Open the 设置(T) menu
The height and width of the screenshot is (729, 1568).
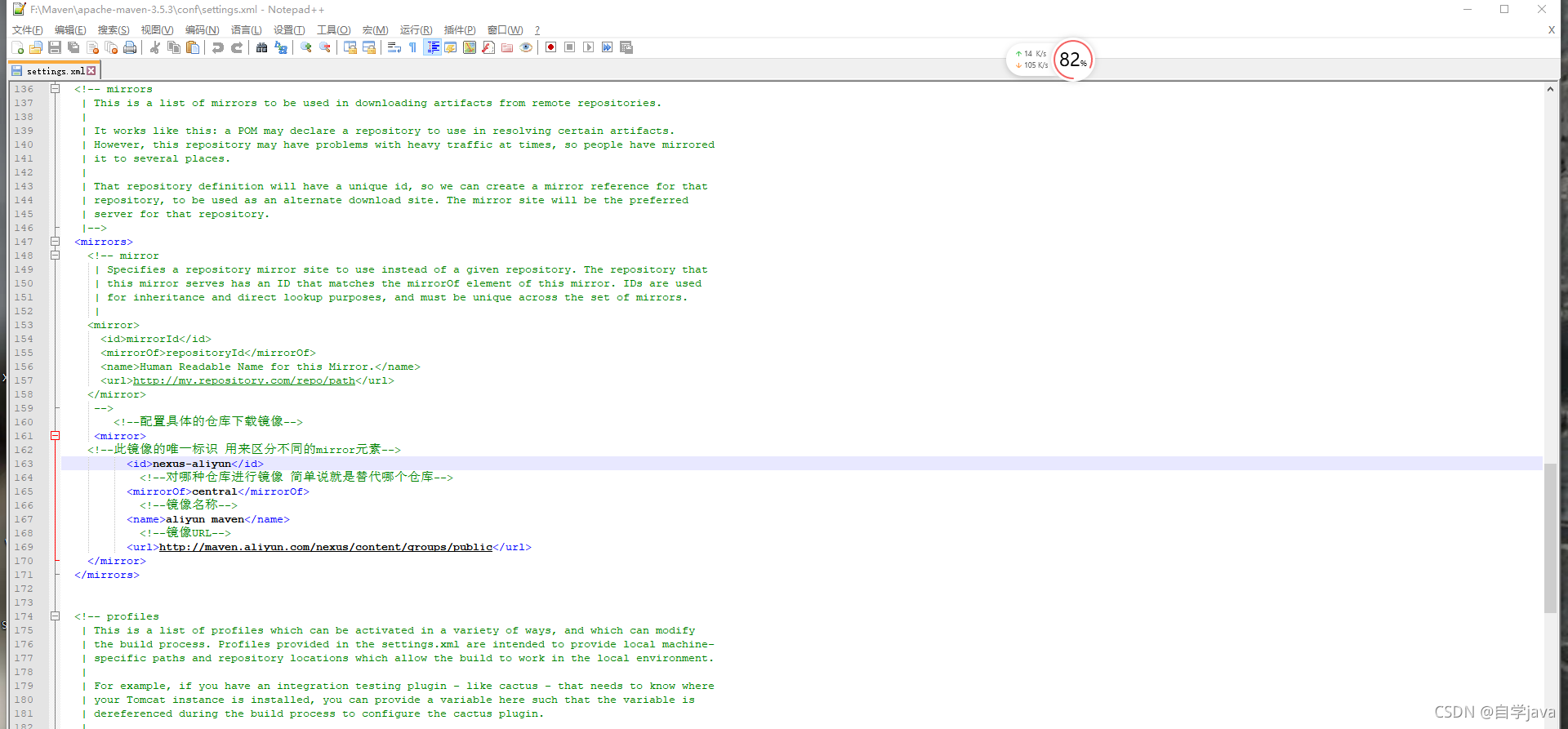click(x=289, y=30)
